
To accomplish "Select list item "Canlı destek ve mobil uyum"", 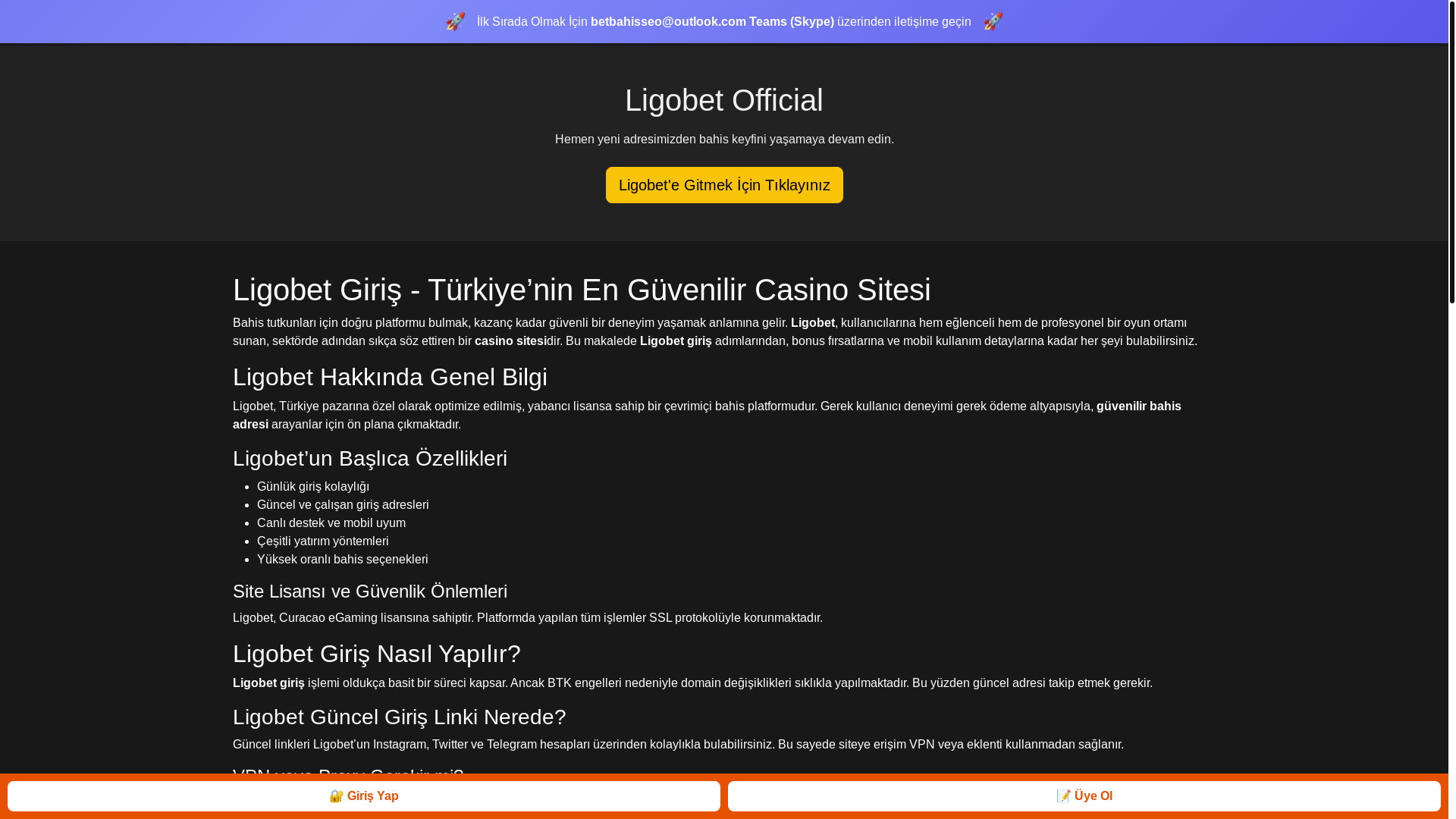I will 331,522.
